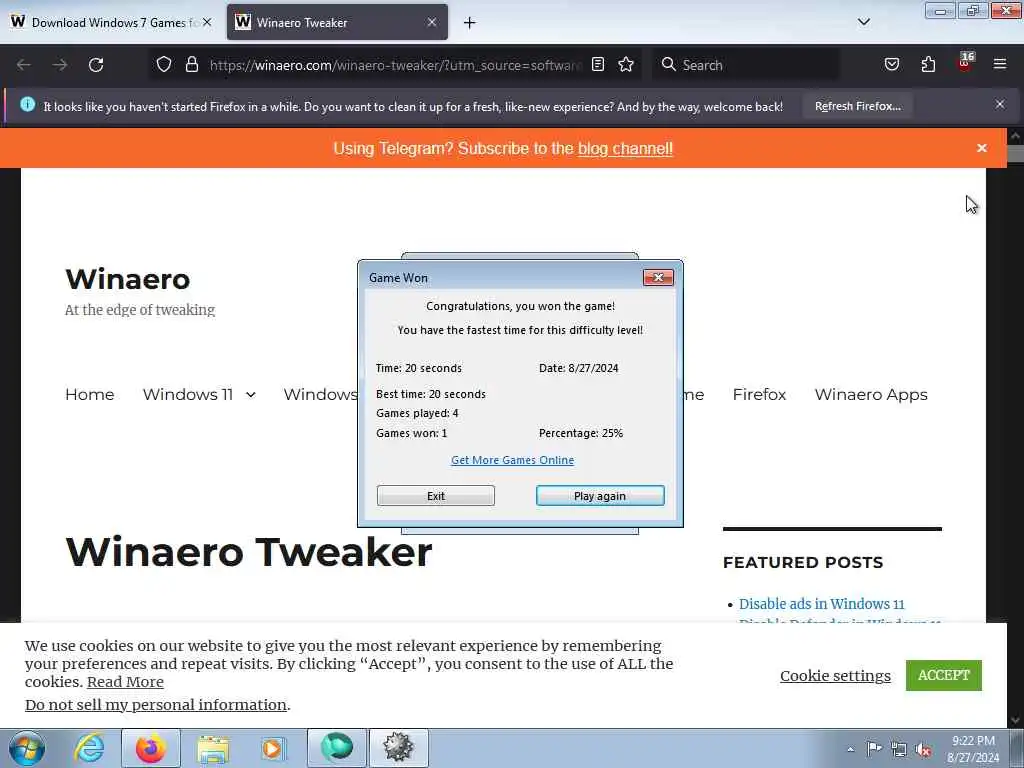
Task: Open the blog channel Telegram link
Action: [625, 148]
